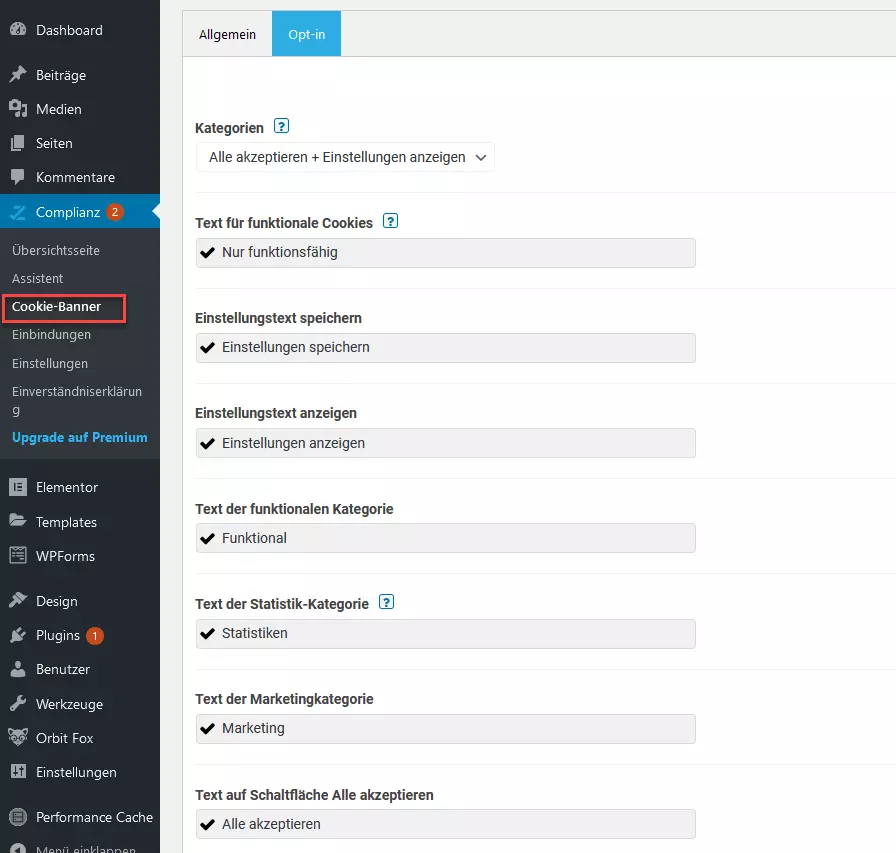This screenshot has height=853, width=896.
Task: Open Medien via its media icon
Action: (x=18, y=109)
